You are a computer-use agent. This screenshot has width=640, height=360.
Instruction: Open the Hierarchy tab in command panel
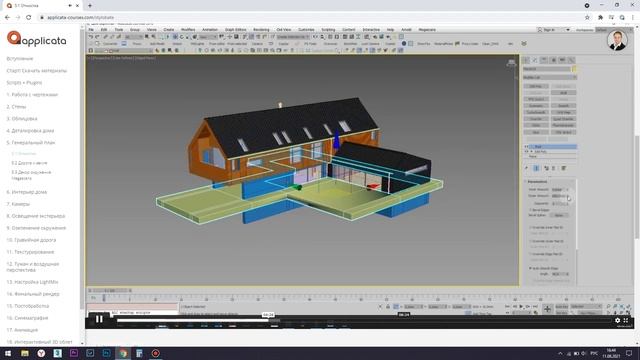(x=544, y=60)
